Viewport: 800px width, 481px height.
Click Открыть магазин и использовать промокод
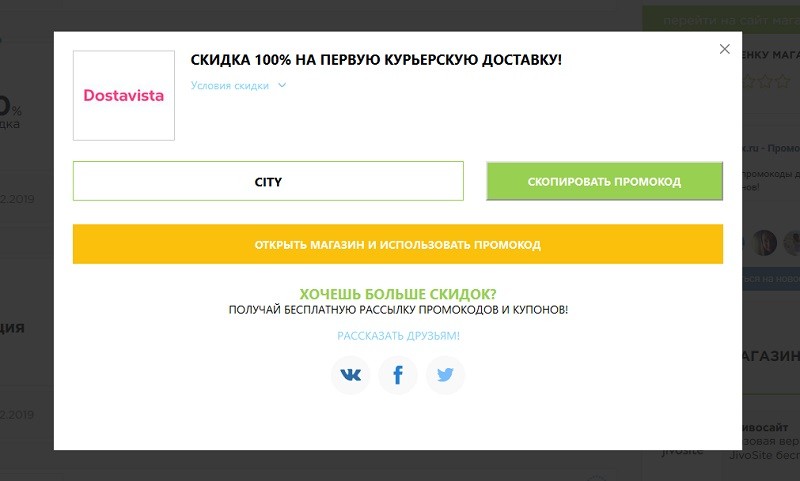click(398, 244)
